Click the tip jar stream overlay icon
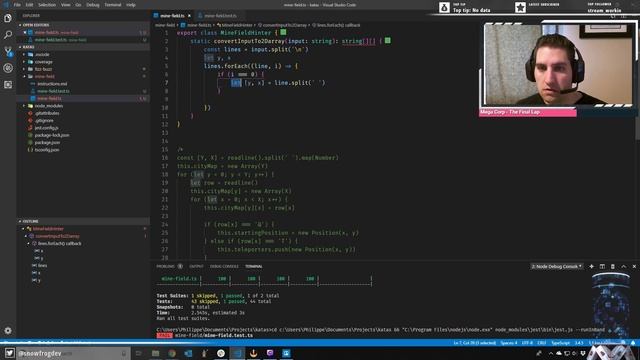This screenshot has width=640, height=360. pyautogui.click(x=444, y=7)
